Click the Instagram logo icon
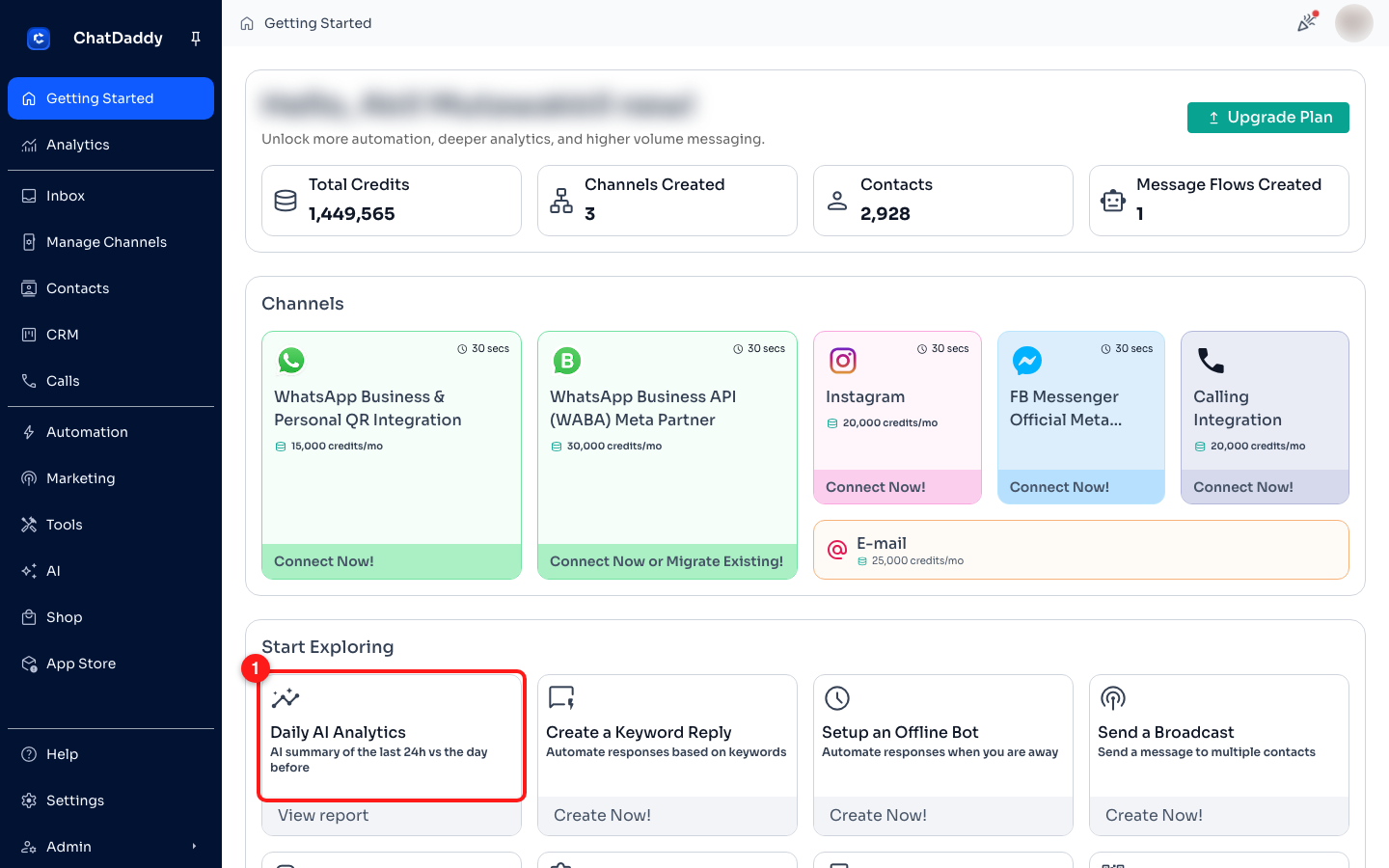 pos(843,361)
